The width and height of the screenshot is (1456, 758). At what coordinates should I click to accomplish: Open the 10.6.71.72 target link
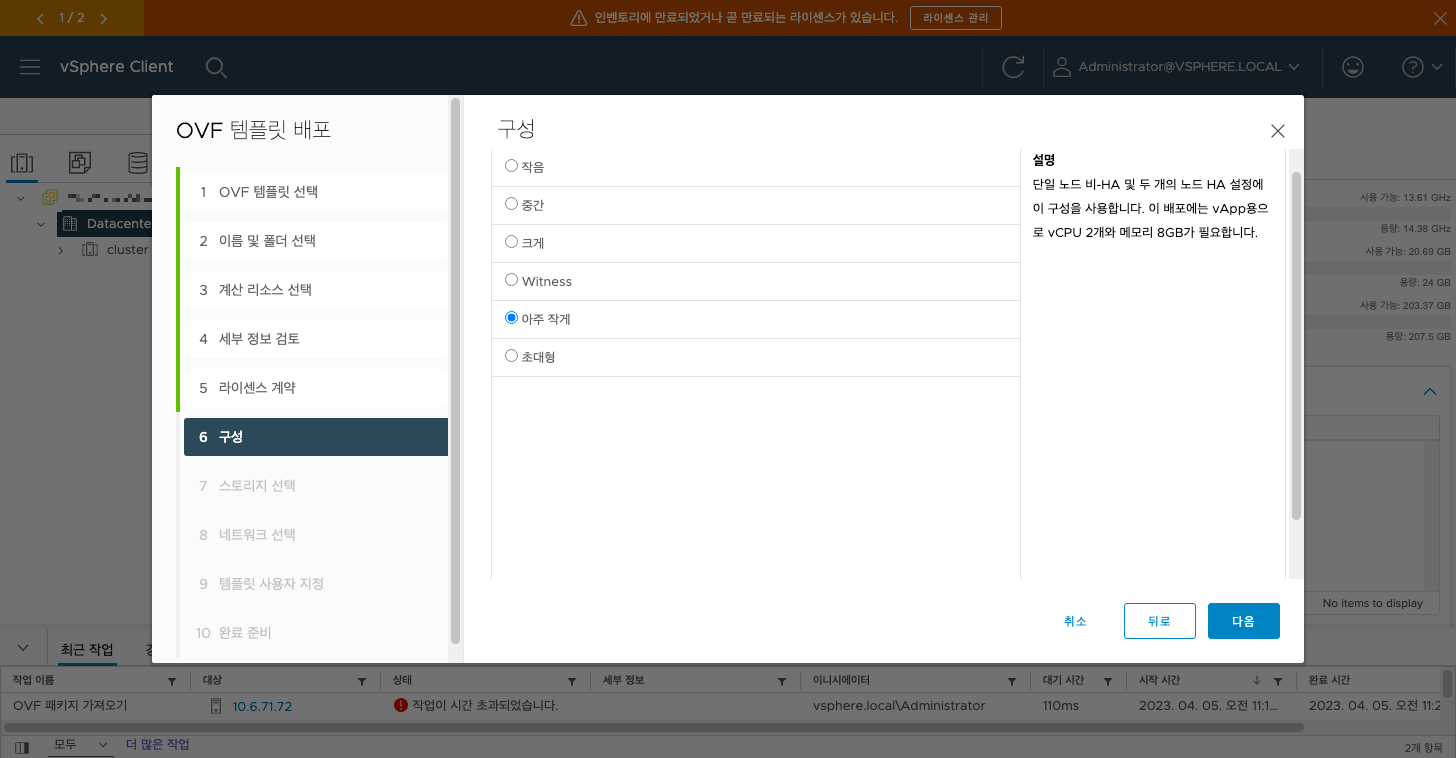pos(262,706)
